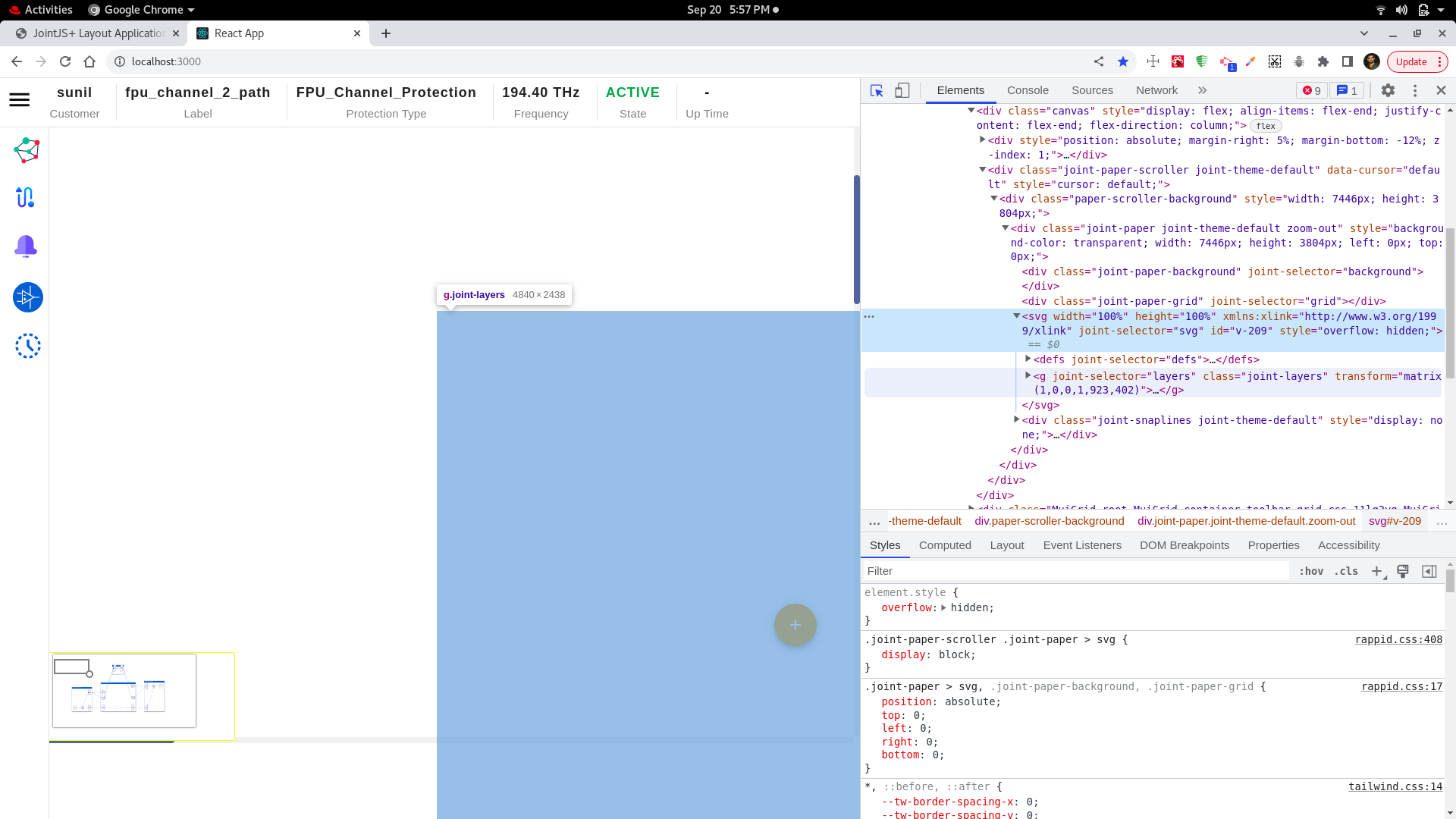The image size is (1456, 819).
Task: Activate the inspect element picker in DevTools
Action: click(x=876, y=90)
